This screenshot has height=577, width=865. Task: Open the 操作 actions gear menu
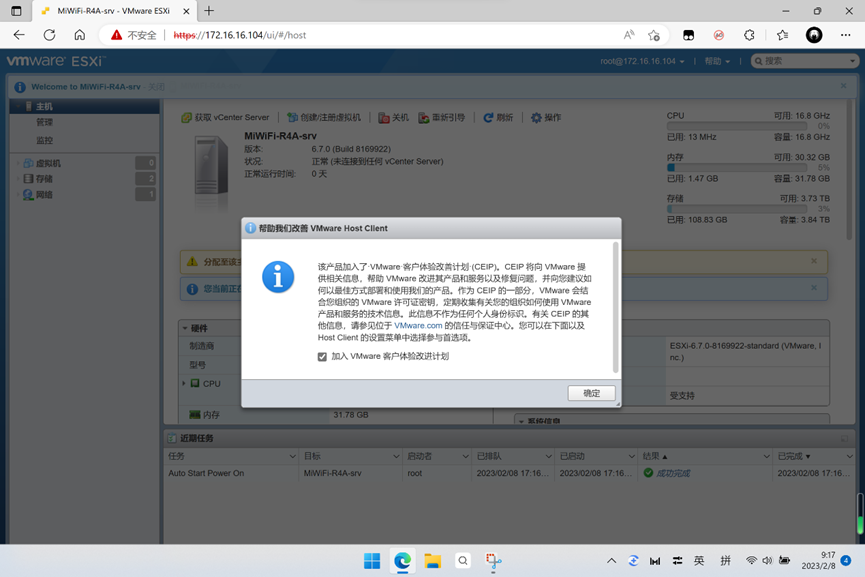546,117
